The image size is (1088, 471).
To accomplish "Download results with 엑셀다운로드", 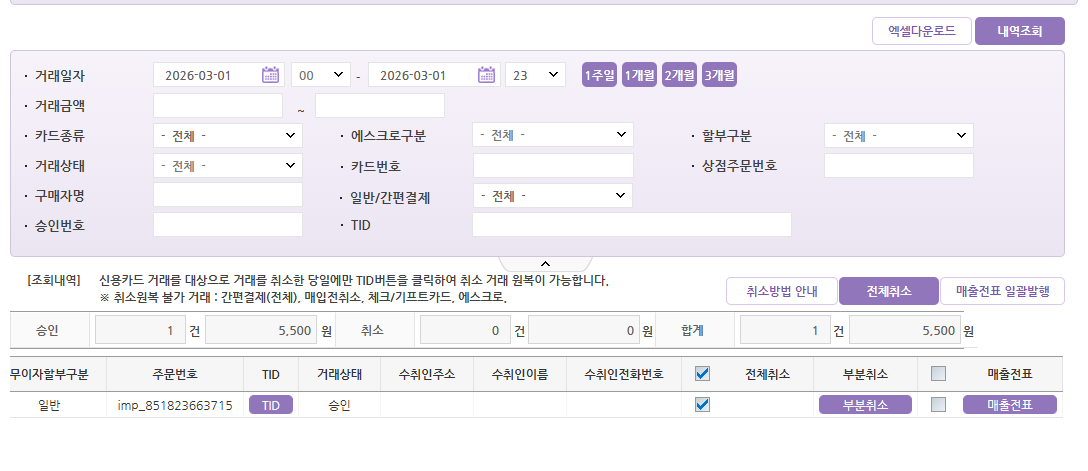I will coord(921,31).
